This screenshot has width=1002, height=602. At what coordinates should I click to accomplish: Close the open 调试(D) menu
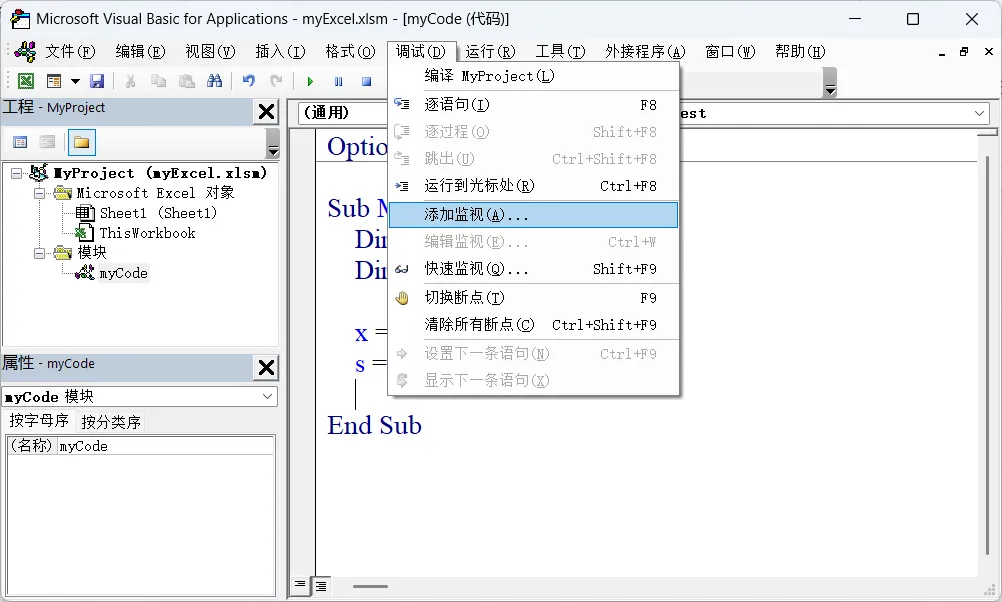pos(420,51)
